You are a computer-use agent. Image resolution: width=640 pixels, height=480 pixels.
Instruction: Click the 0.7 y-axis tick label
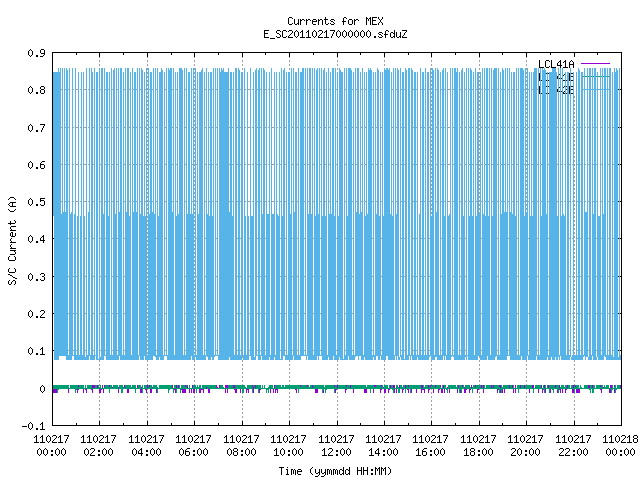point(36,128)
